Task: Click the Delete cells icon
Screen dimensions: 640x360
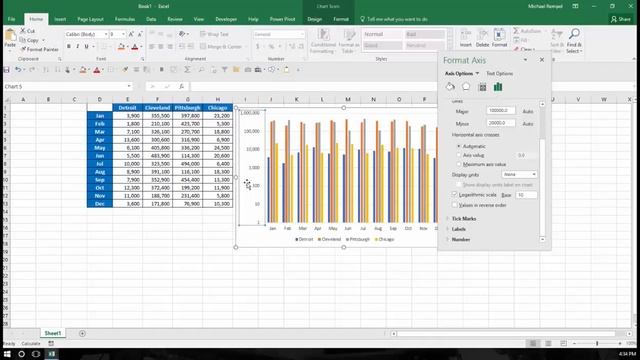Action: tap(482, 38)
